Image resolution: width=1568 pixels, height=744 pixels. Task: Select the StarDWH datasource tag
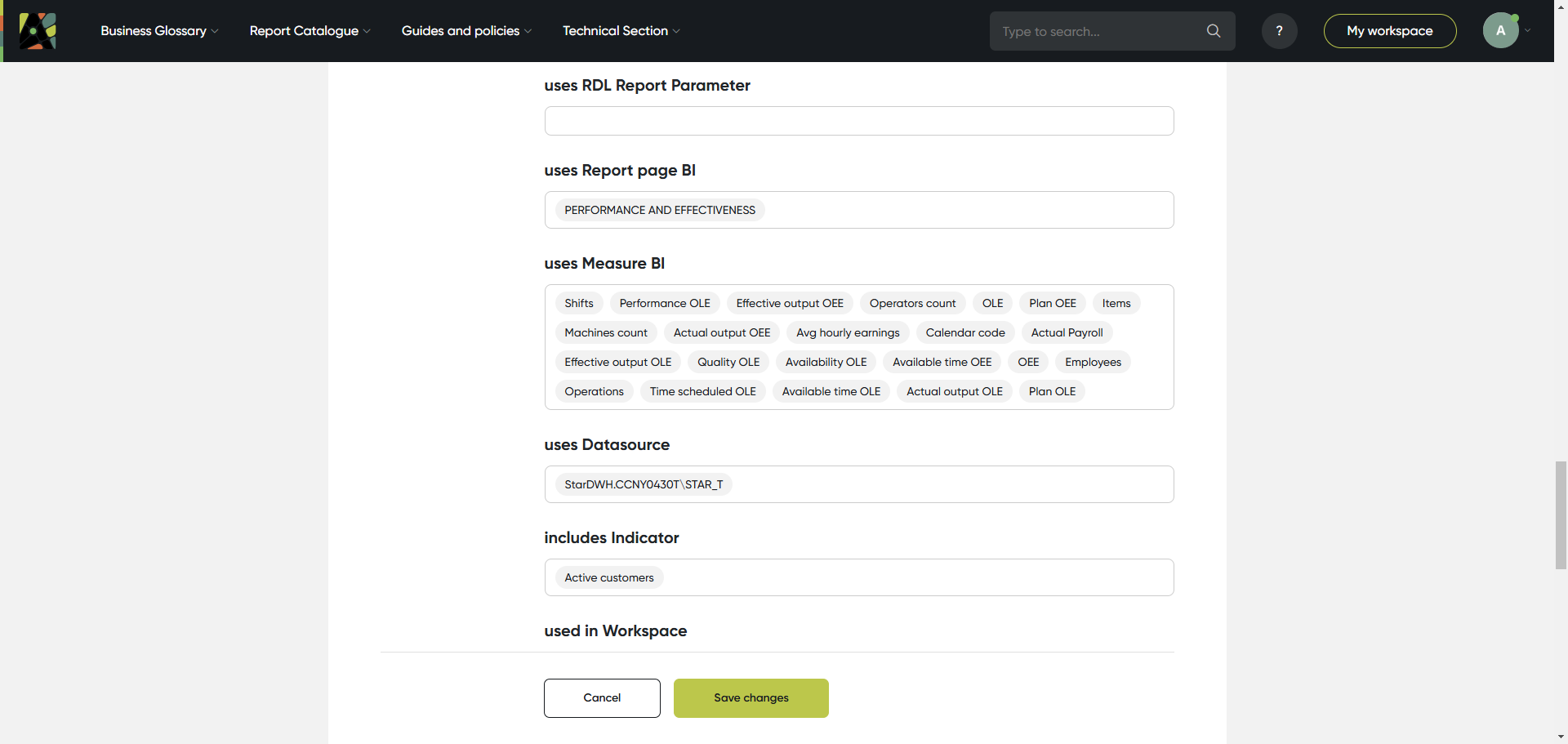coord(643,484)
